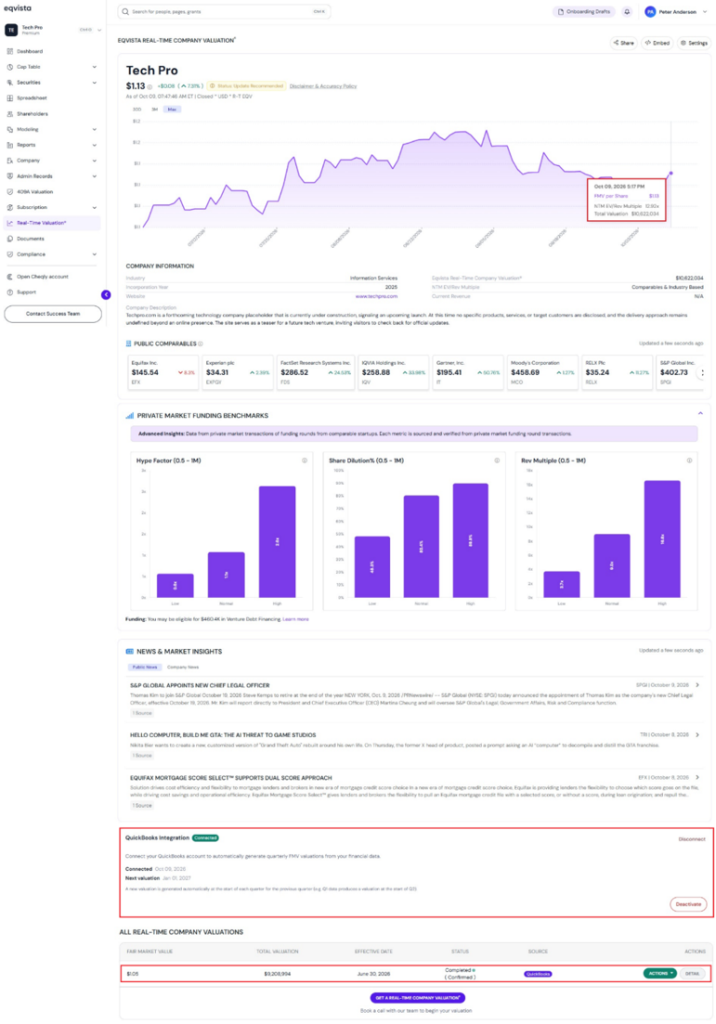Click the Compliance sidebar icon
The image size is (716, 1024).
click(10, 255)
